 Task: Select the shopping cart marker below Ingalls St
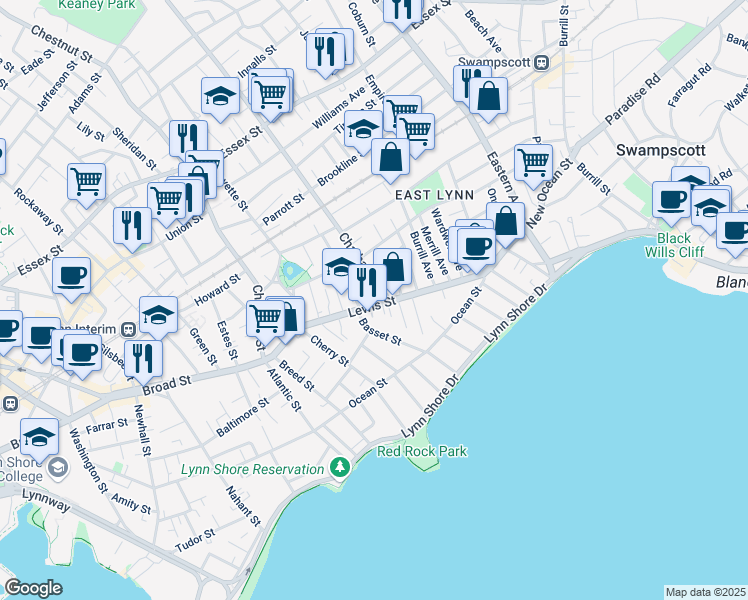coord(270,98)
